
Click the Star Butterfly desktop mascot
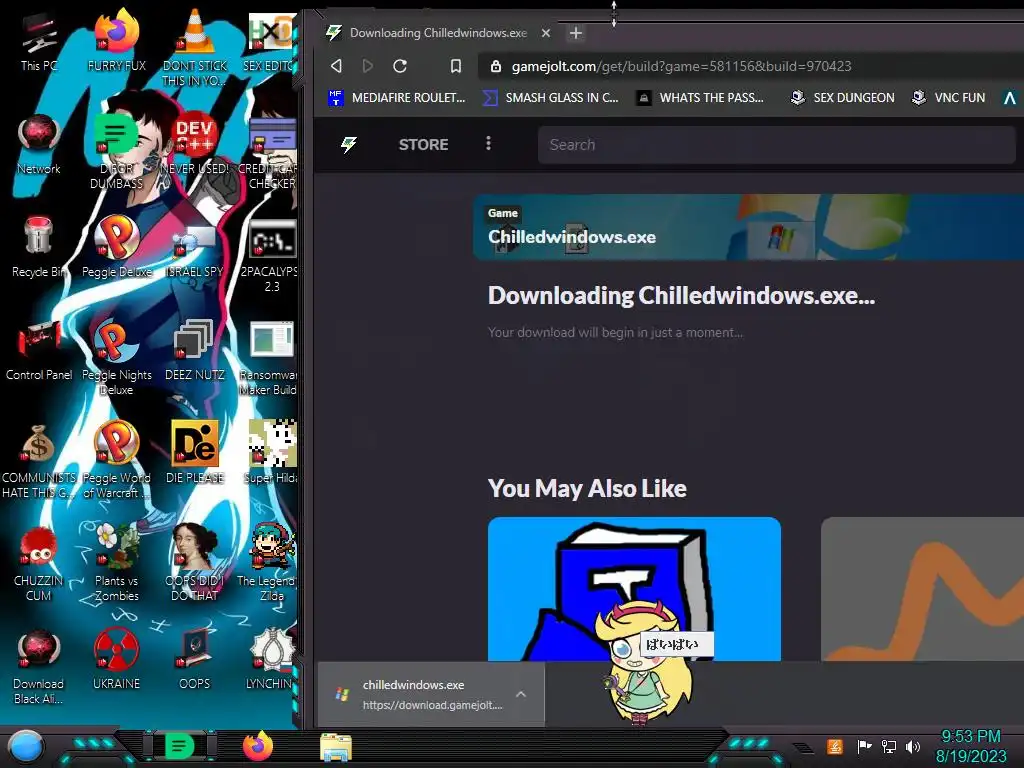click(646, 663)
